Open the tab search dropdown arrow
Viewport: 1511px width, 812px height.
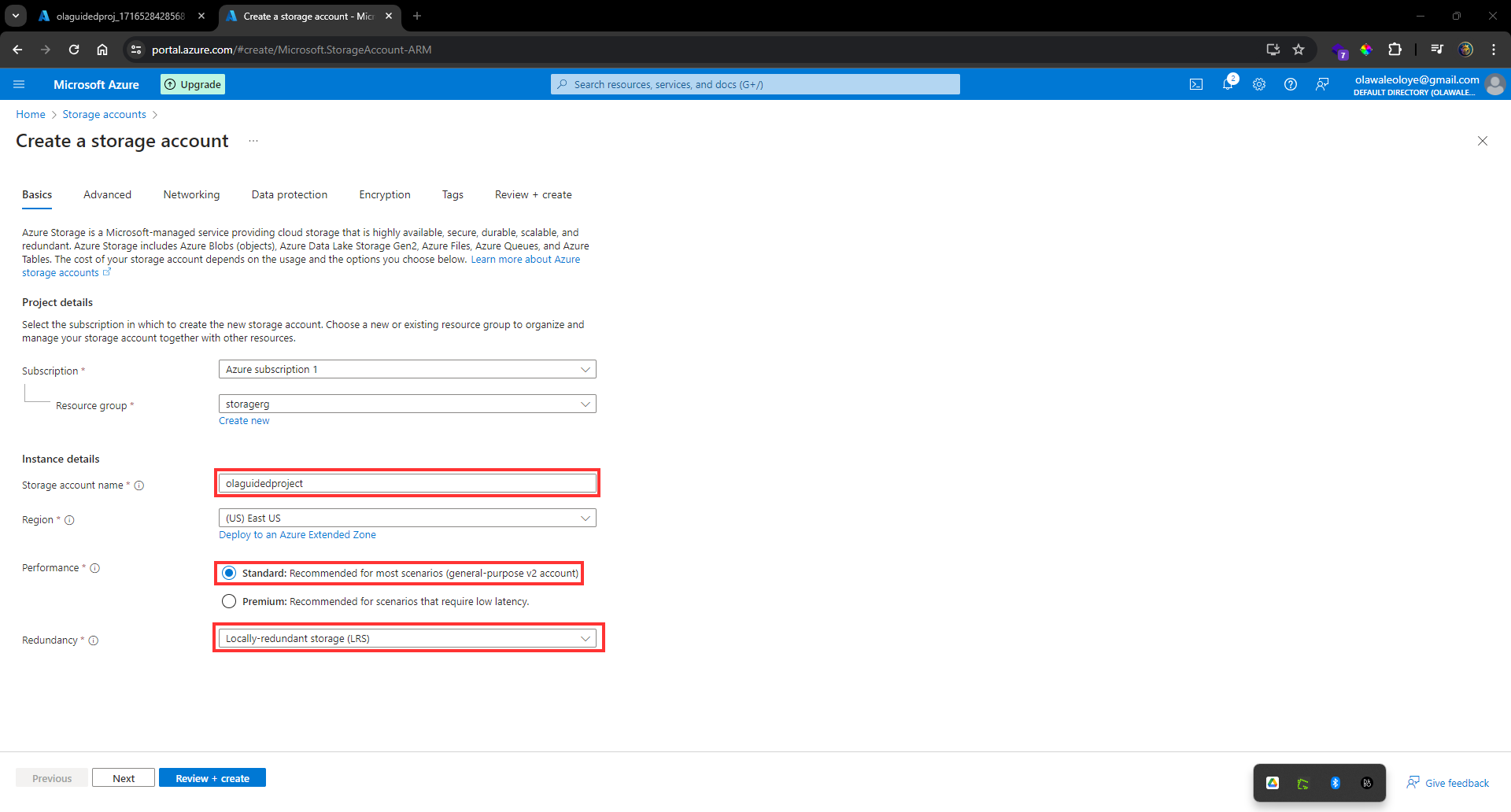16,16
